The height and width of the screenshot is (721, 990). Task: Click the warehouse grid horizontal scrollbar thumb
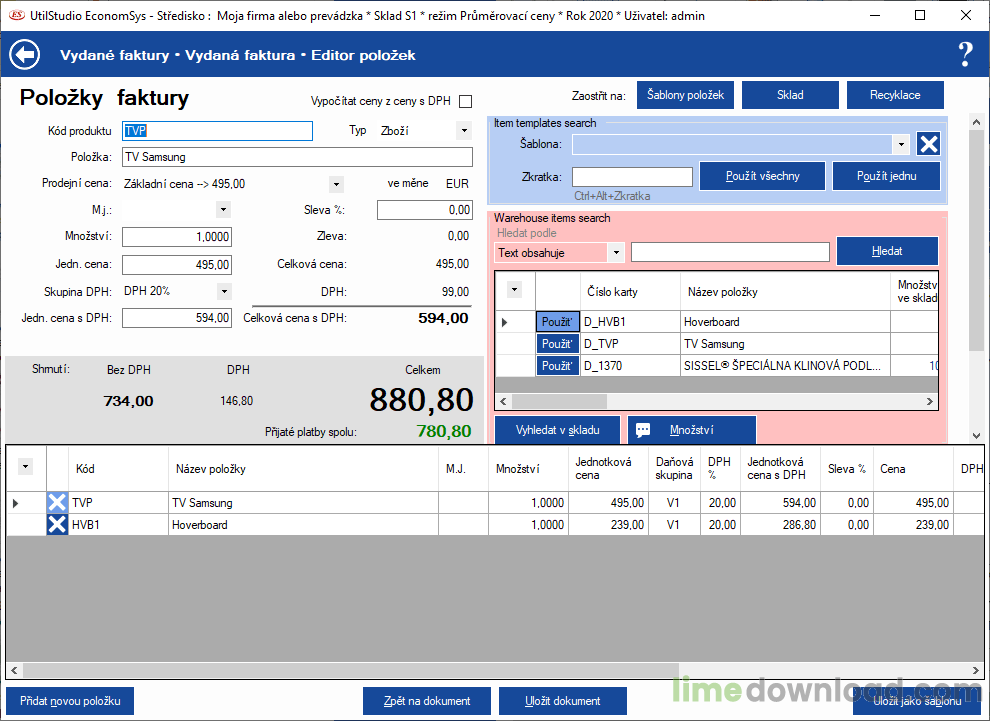tap(559, 401)
